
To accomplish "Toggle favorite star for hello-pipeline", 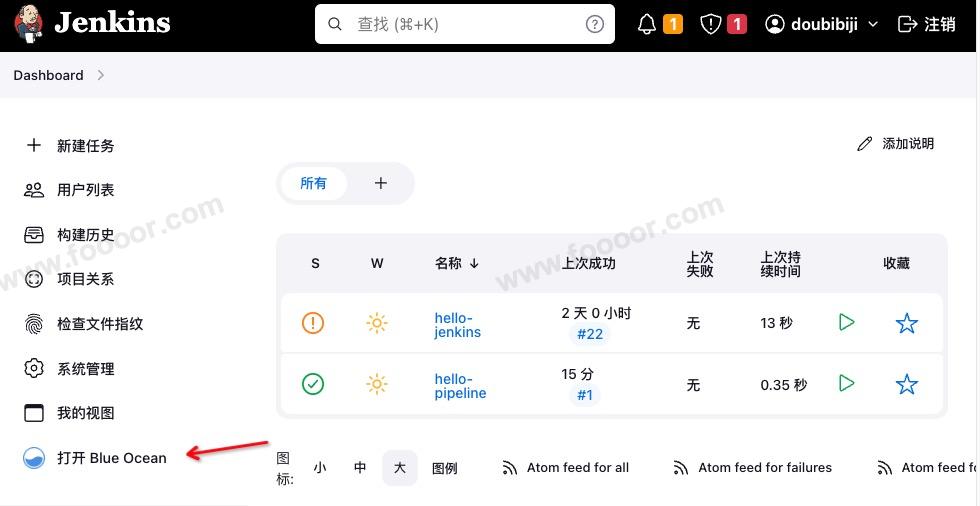I will 906,384.
